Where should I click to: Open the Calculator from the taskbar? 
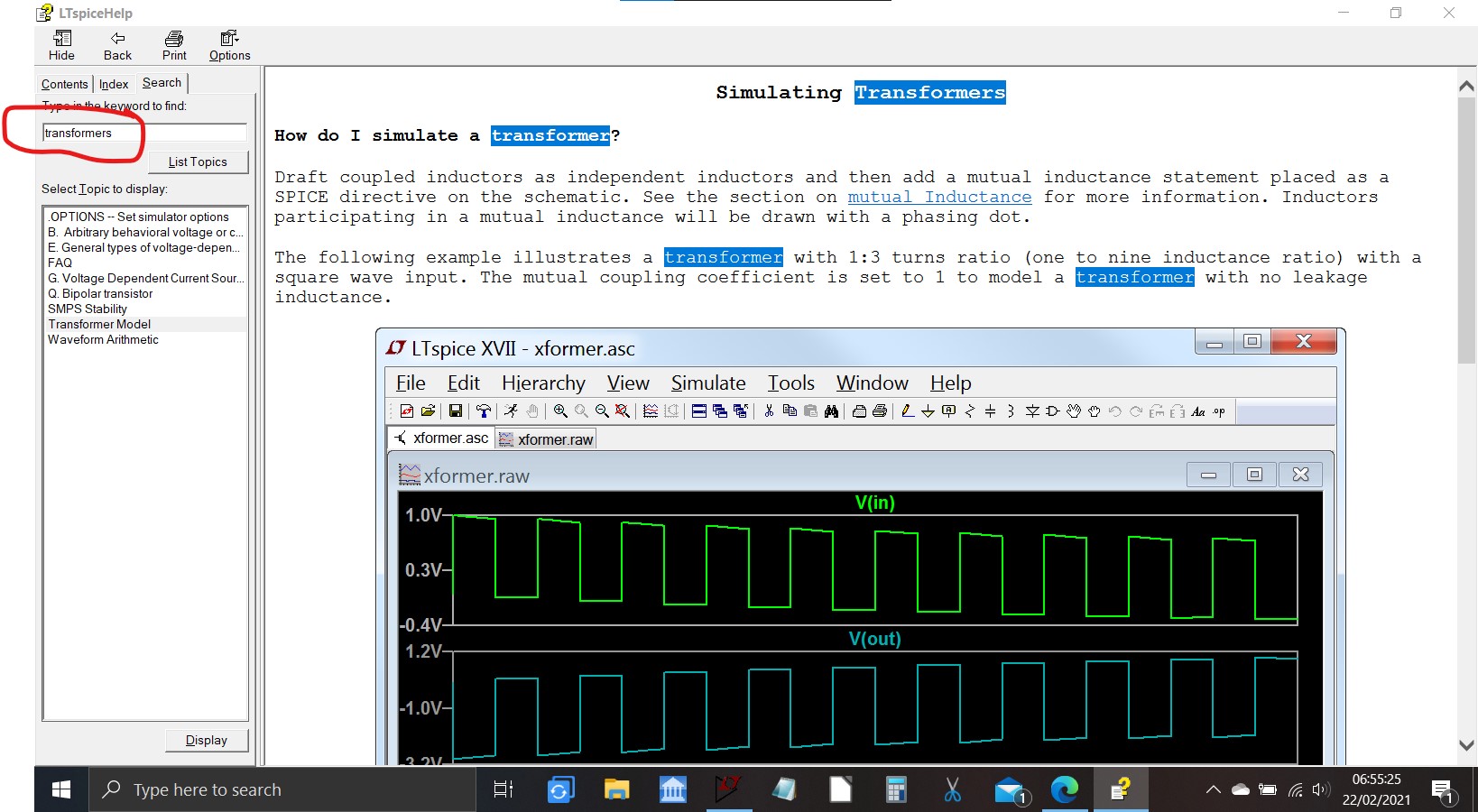pyautogui.click(x=896, y=789)
